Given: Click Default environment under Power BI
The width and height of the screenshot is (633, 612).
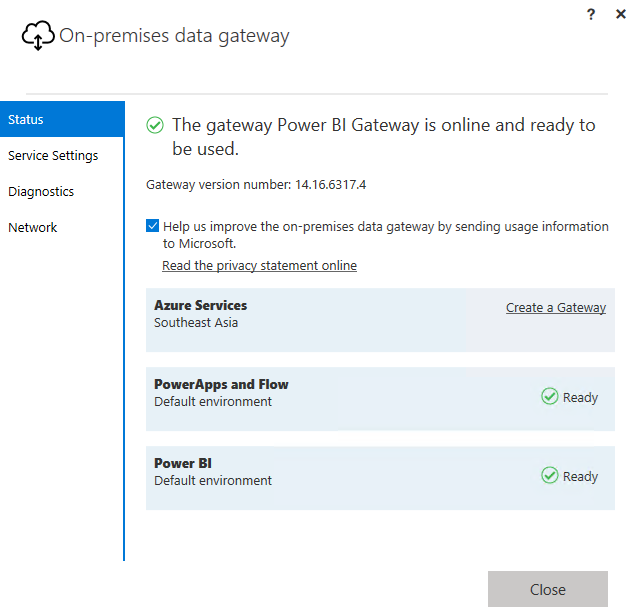Looking at the screenshot, I should tap(213, 480).
